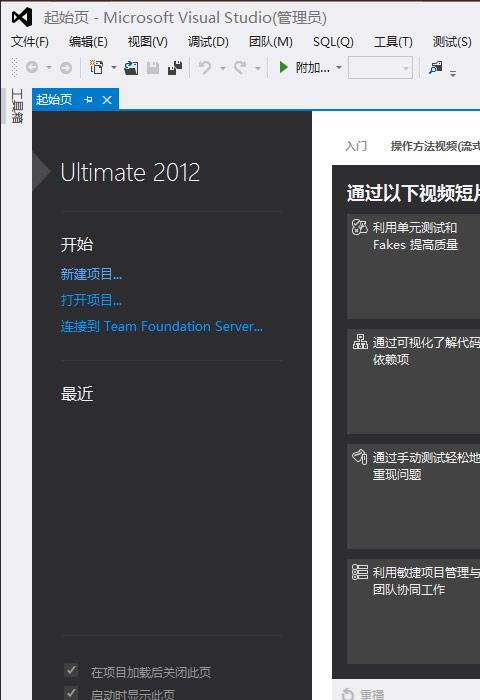The width and height of the screenshot is (480, 700).
Task: Open the 视图(V) menu
Action: click(x=147, y=42)
